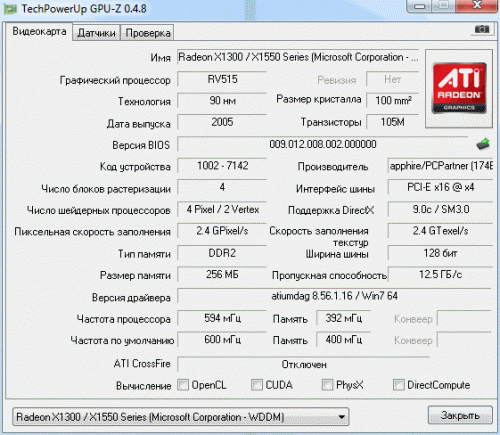
Task: Click the BIOS save chip icon
Action: [483, 144]
